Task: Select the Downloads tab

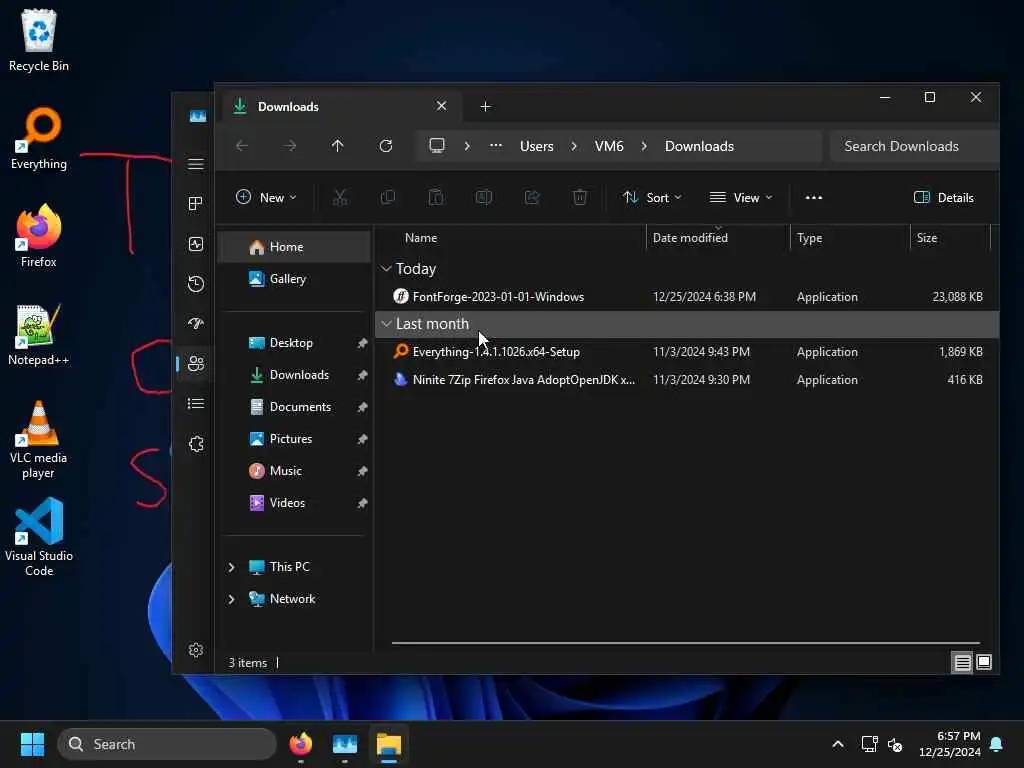Action: pos(341,106)
